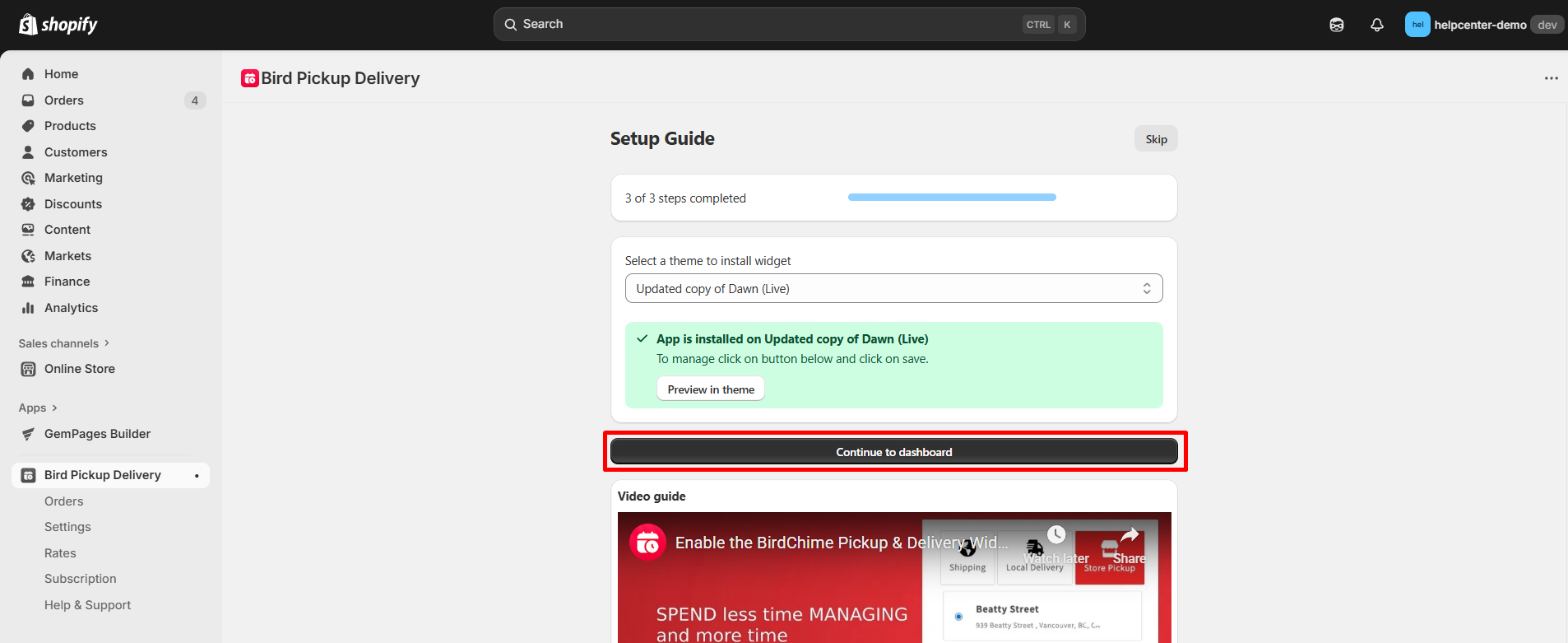Screen dimensions: 1568x643
Task: Click the Search input field
Action: (x=765, y=25)
